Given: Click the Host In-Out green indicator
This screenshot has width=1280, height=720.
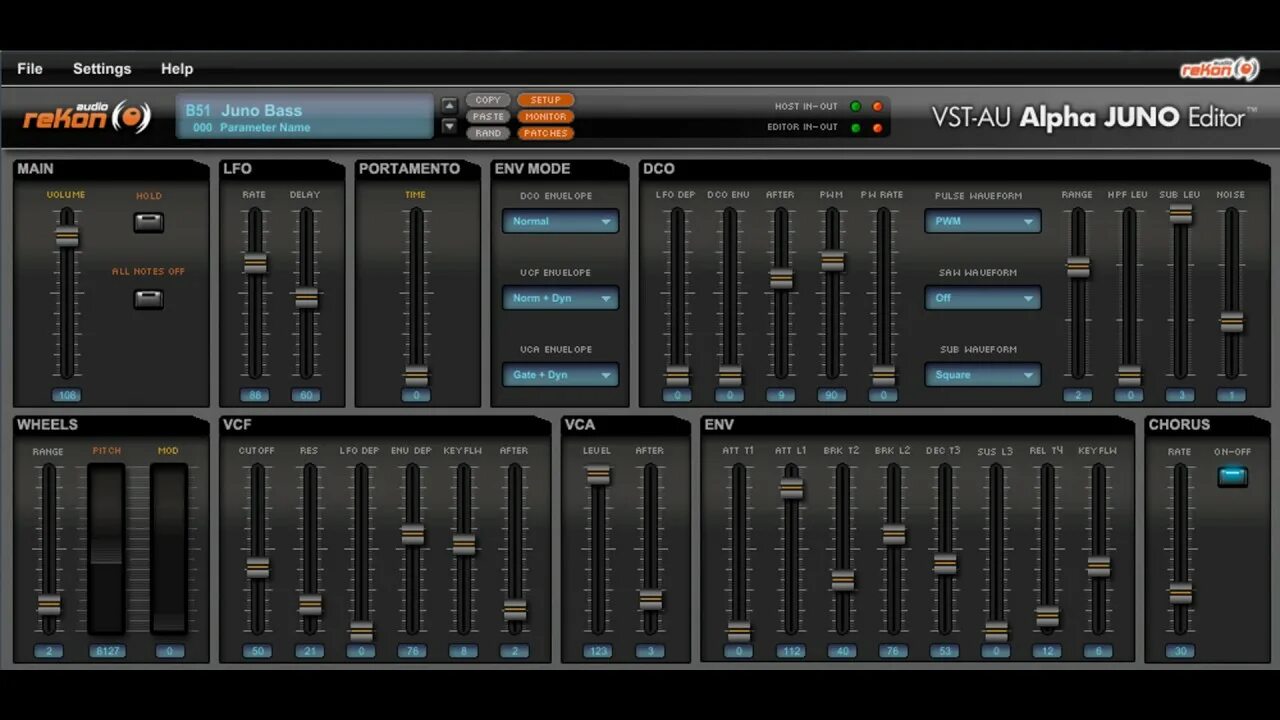Looking at the screenshot, I should [856, 106].
